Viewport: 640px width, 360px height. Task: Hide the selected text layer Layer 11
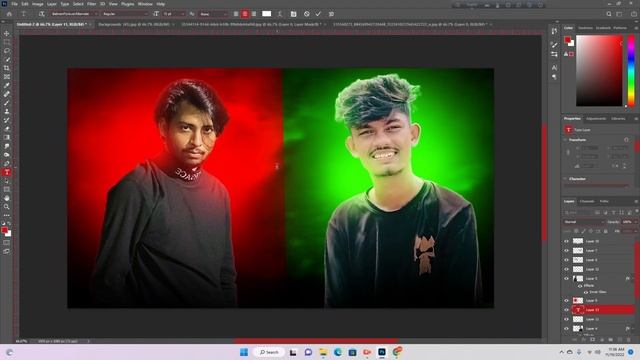coord(567,310)
